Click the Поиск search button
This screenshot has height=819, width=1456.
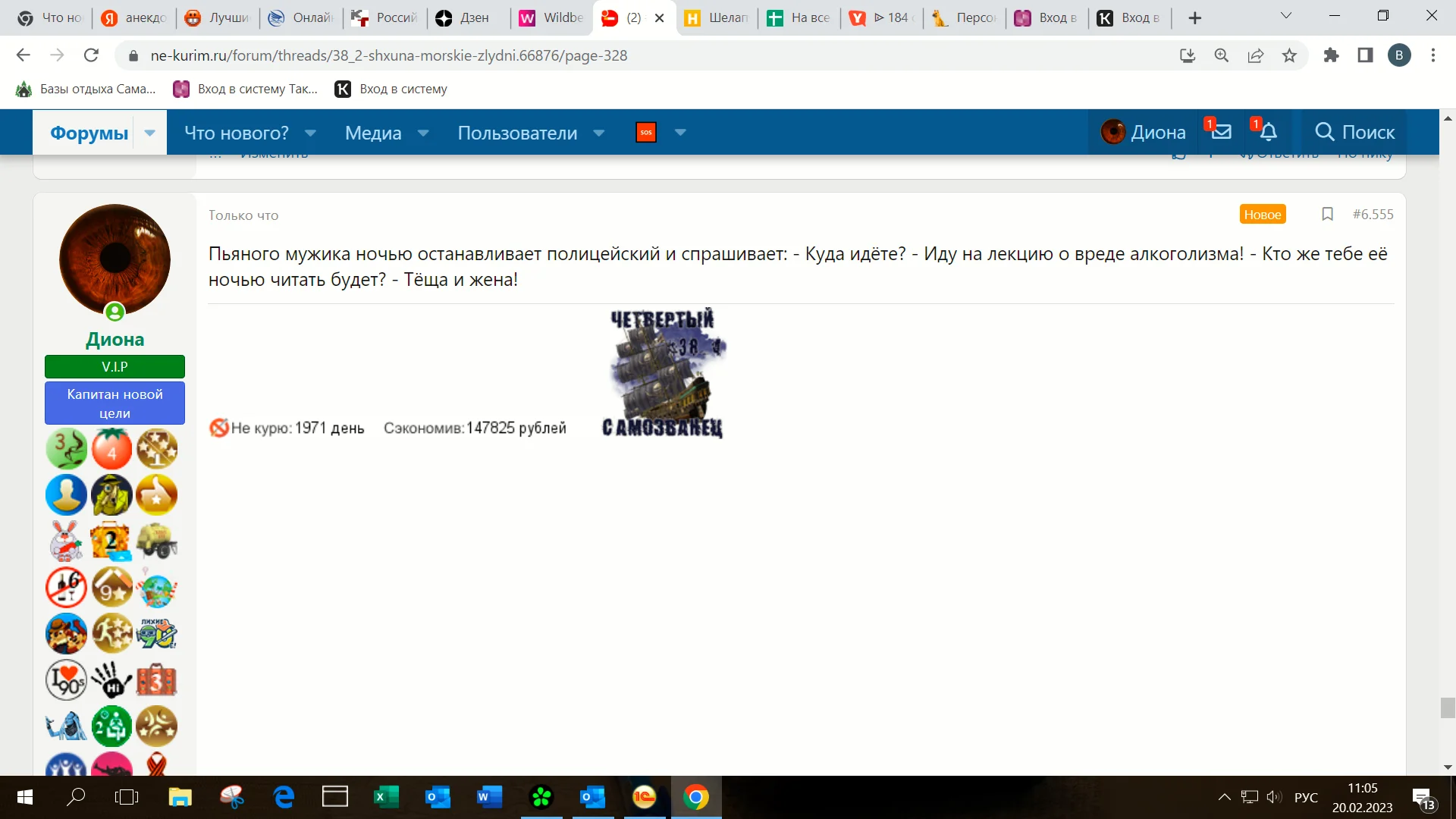click(x=1354, y=132)
